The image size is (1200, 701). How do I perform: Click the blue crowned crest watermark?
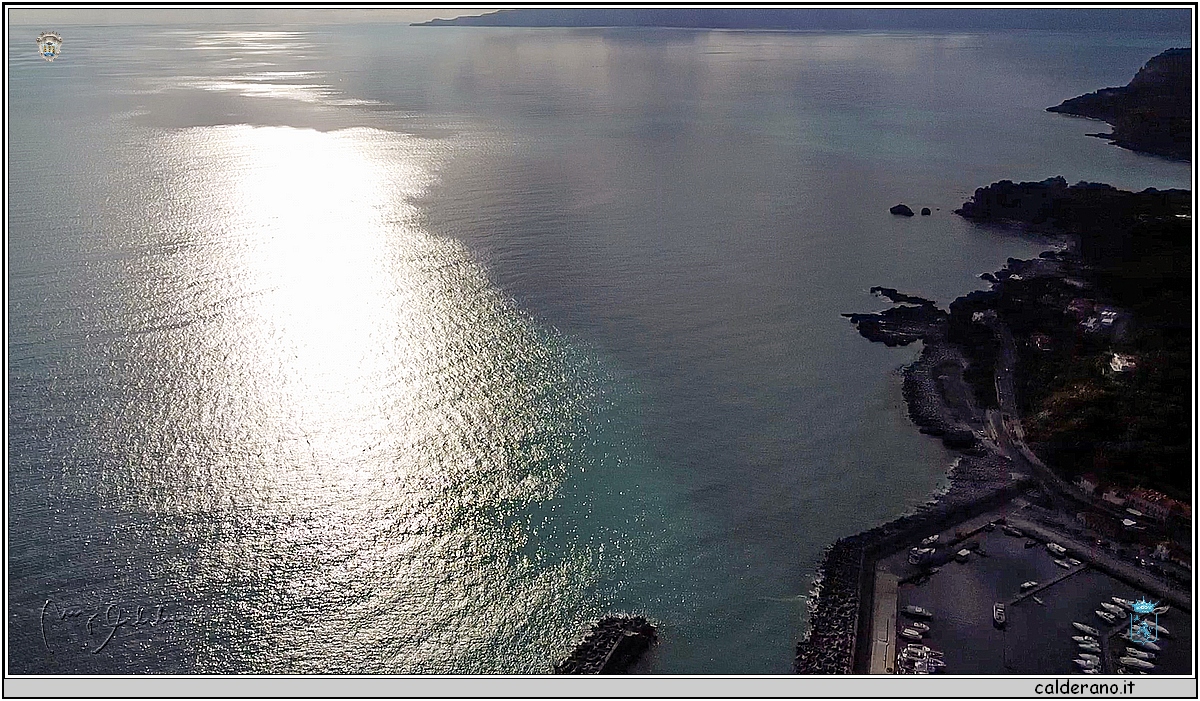pyautogui.click(x=1143, y=620)
